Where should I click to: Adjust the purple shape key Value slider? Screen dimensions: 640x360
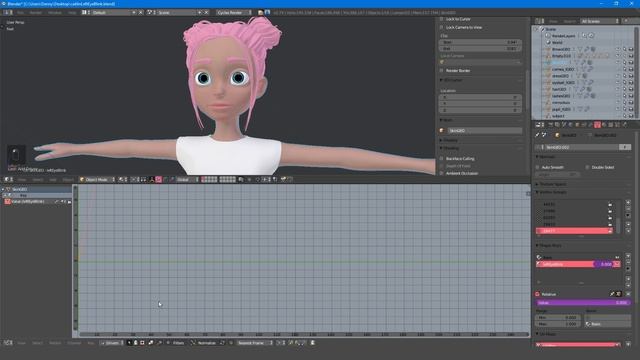tap(583, 302)
